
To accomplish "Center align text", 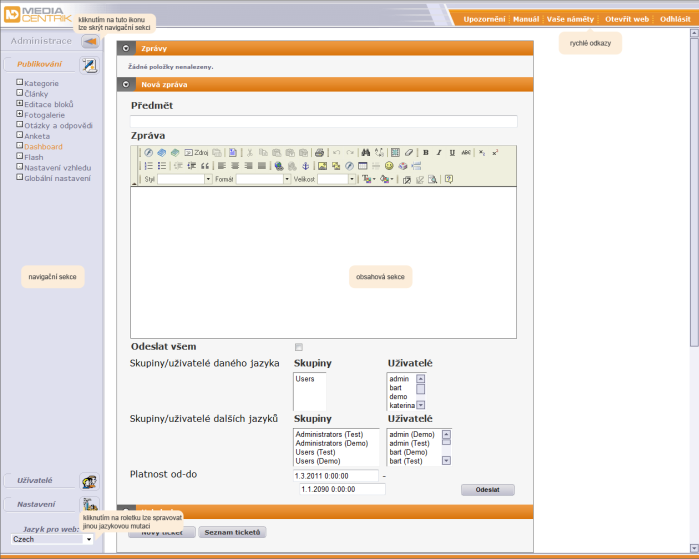I will [x=235, y=166].
